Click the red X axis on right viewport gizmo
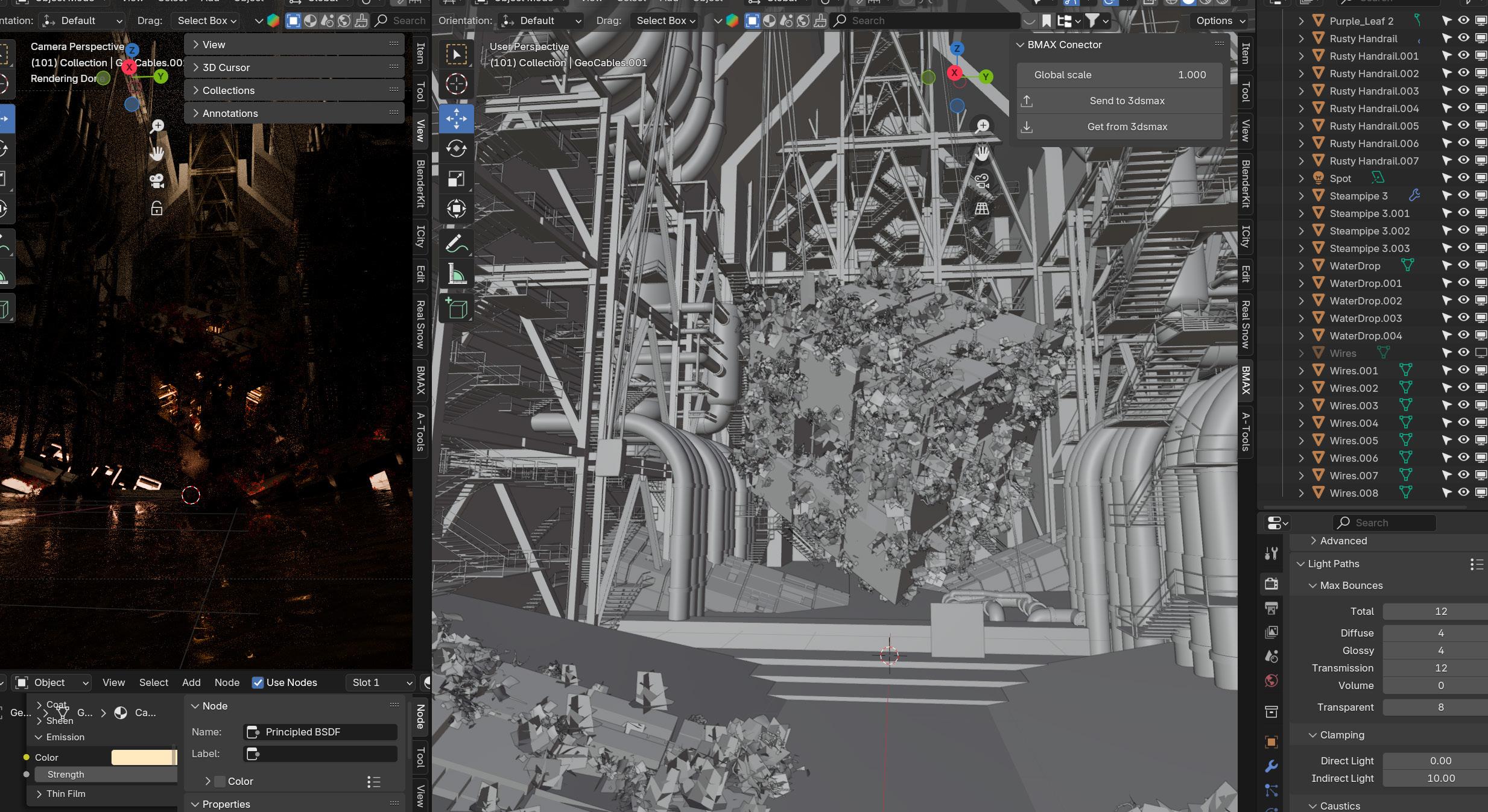Screen dimensions: 1488x812 click(954, 73)
